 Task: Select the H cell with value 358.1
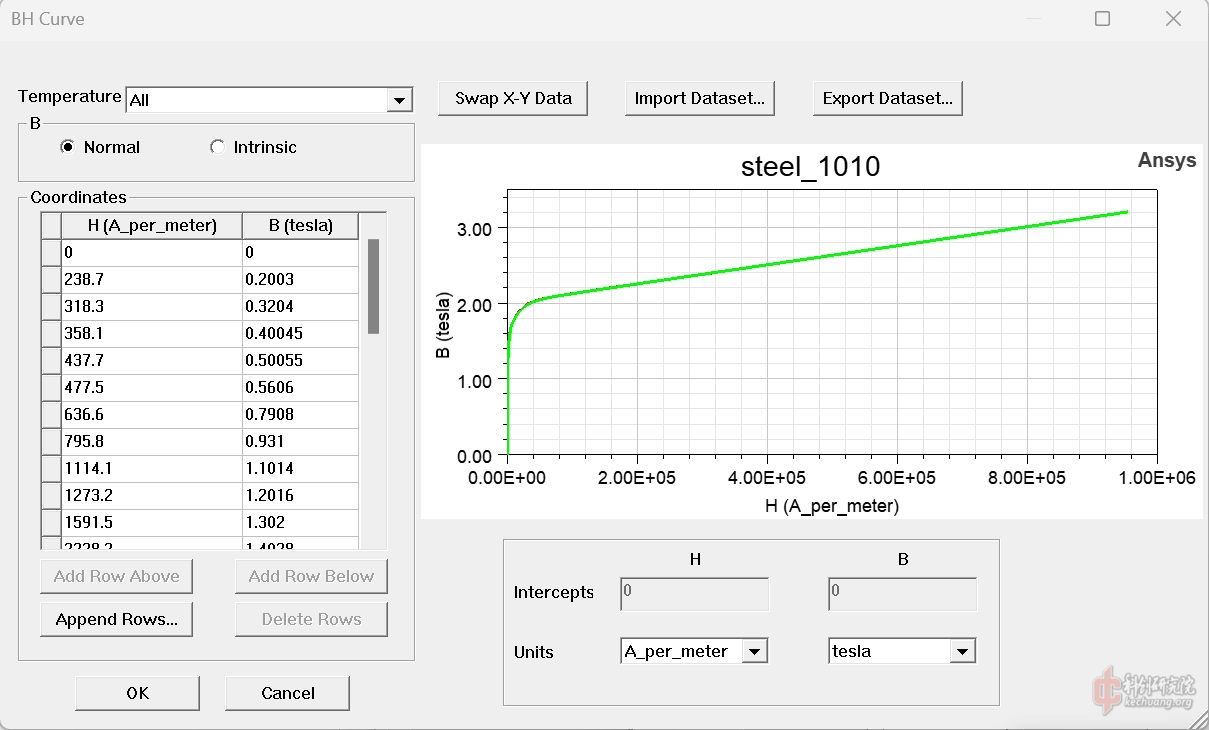point(152,333)
